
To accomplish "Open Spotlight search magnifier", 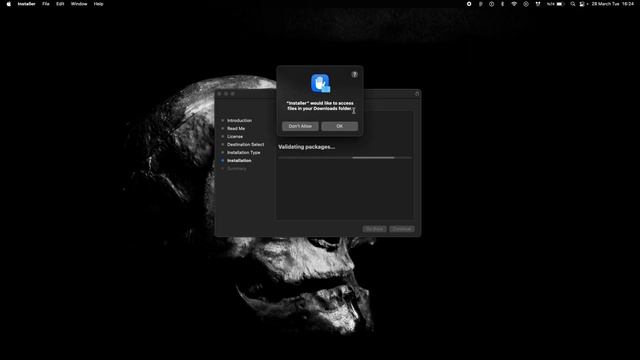I will tap(573, 4).
